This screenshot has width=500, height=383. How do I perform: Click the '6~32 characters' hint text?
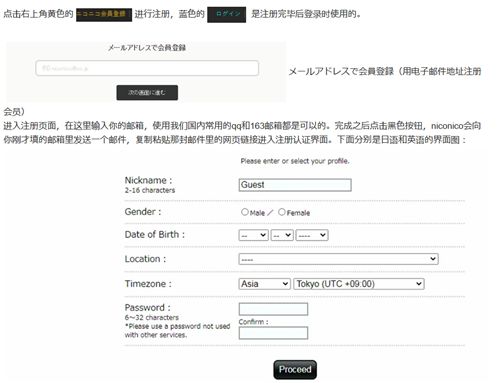coord(152,317)
